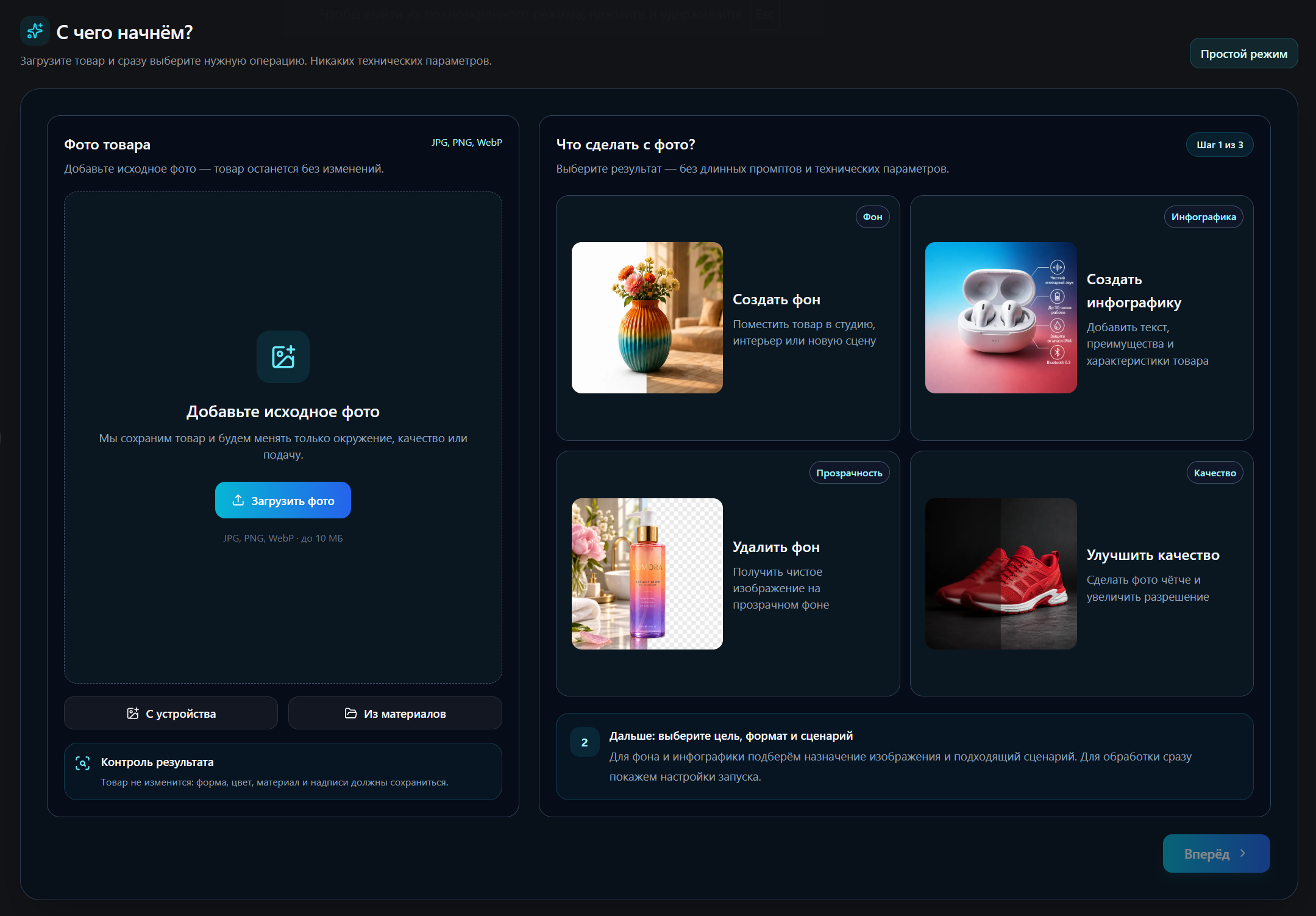Click the chevron arrow on "Вперёд"

1243,853
